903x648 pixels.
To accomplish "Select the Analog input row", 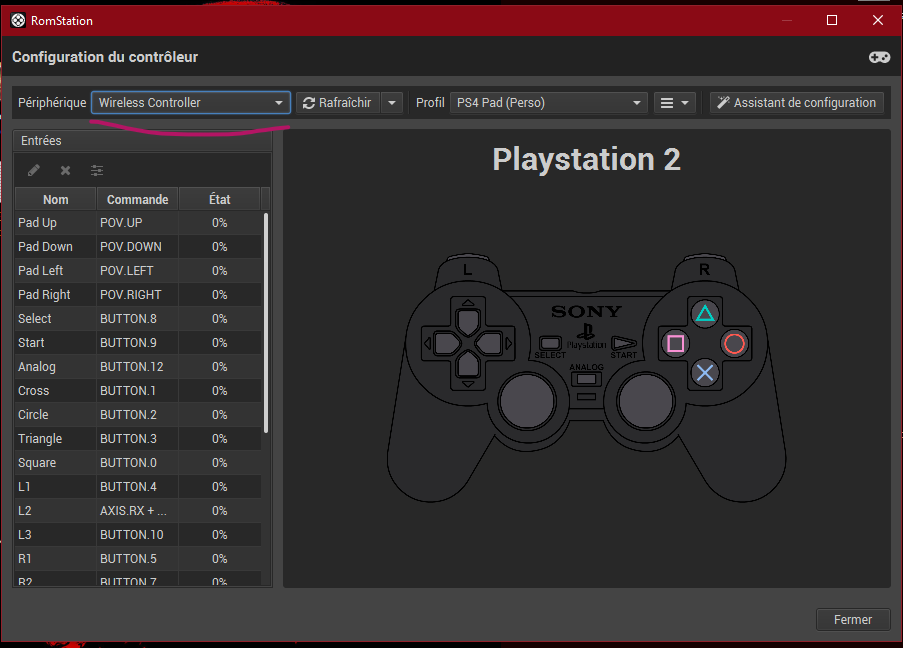I will pos(138,367).
